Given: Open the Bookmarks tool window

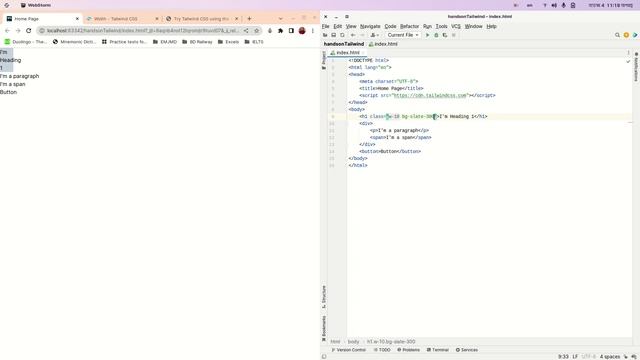Looking at the screenshot, I should click(x=324, y=328).
